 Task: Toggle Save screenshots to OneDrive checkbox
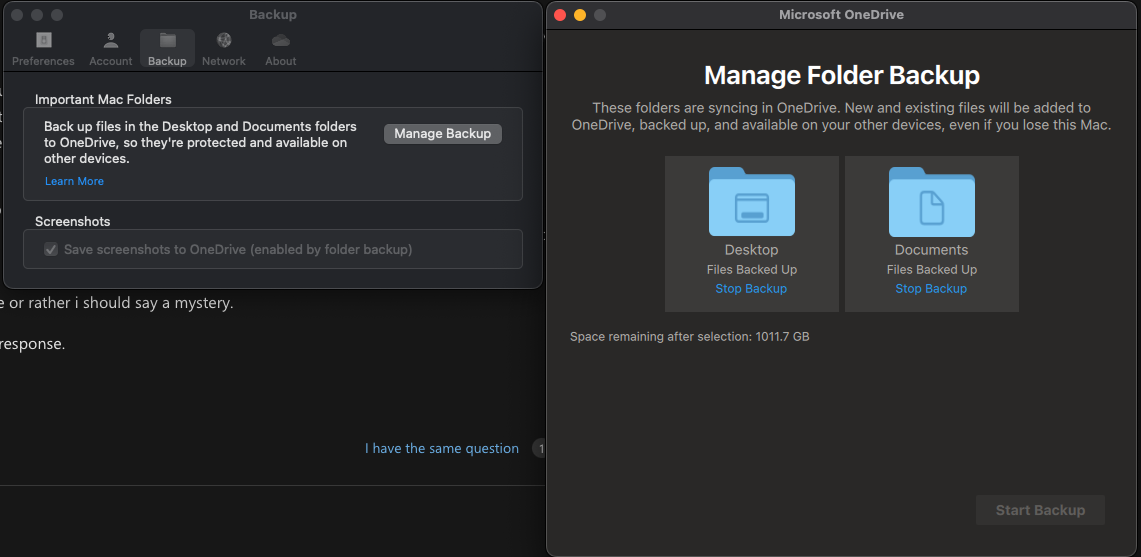pos(51,250)
